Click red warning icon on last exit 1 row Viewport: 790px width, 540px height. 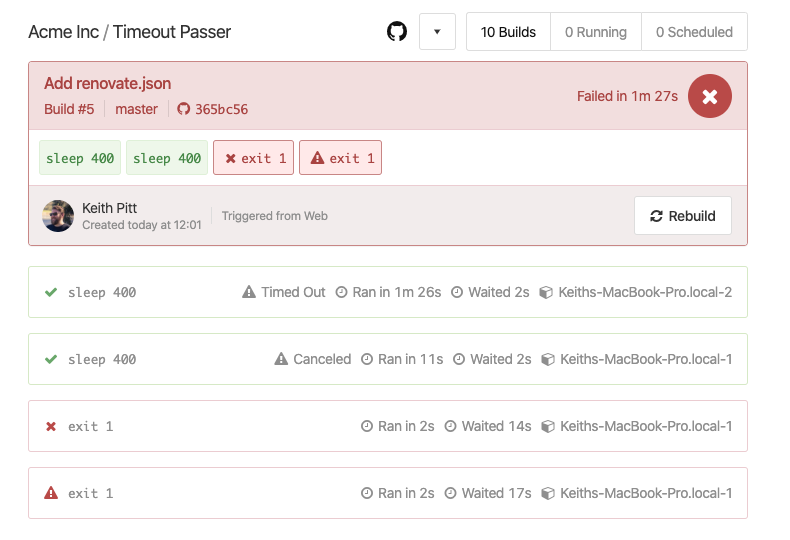coord(51,493)
